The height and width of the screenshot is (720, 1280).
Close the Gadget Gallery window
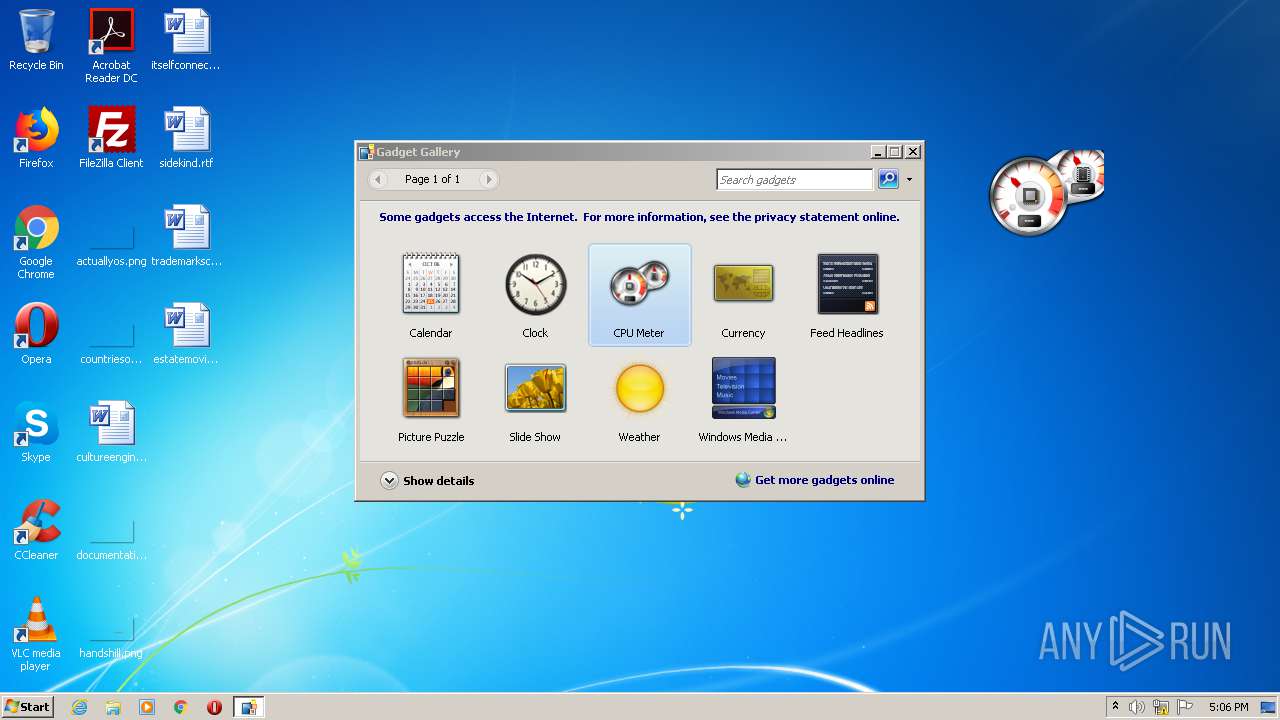pos(912,152)
